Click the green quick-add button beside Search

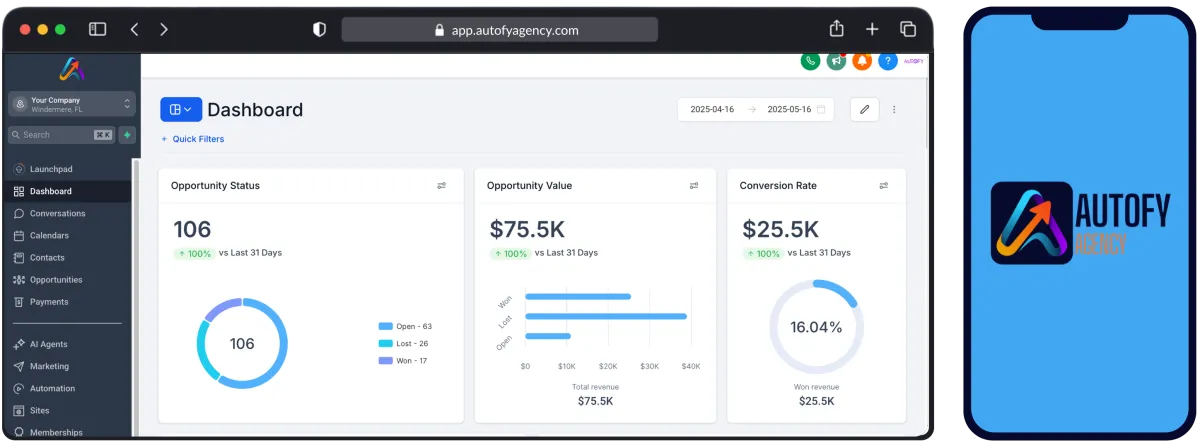(127, 135)
